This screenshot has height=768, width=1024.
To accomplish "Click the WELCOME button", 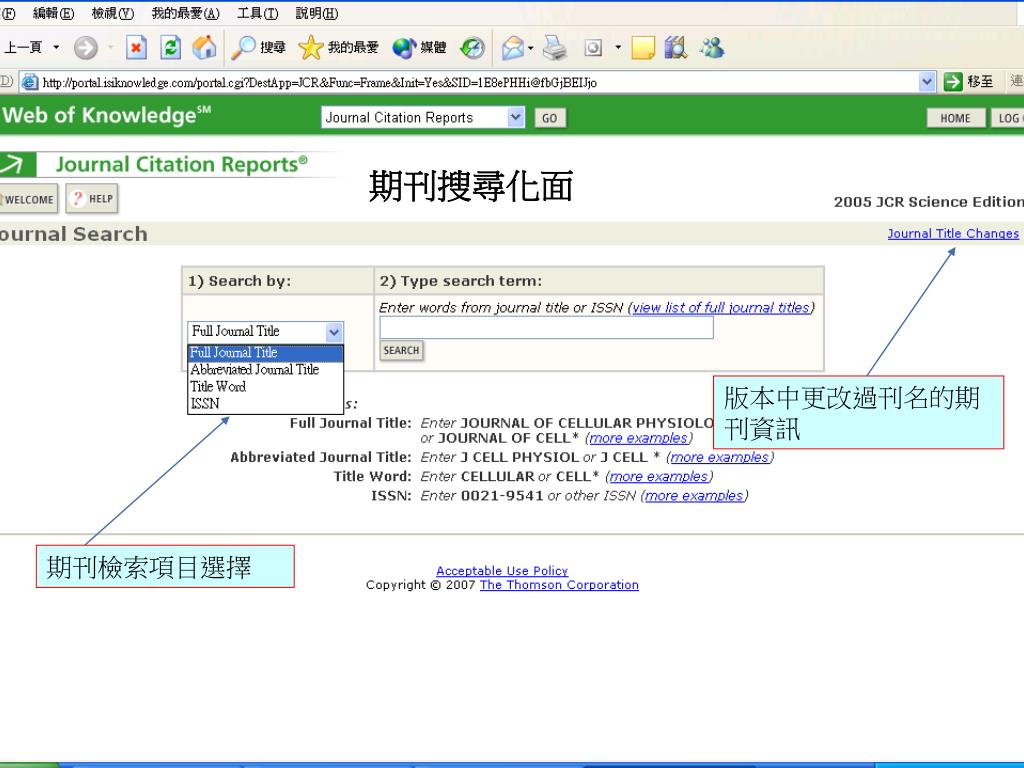I will pos(28,199).
